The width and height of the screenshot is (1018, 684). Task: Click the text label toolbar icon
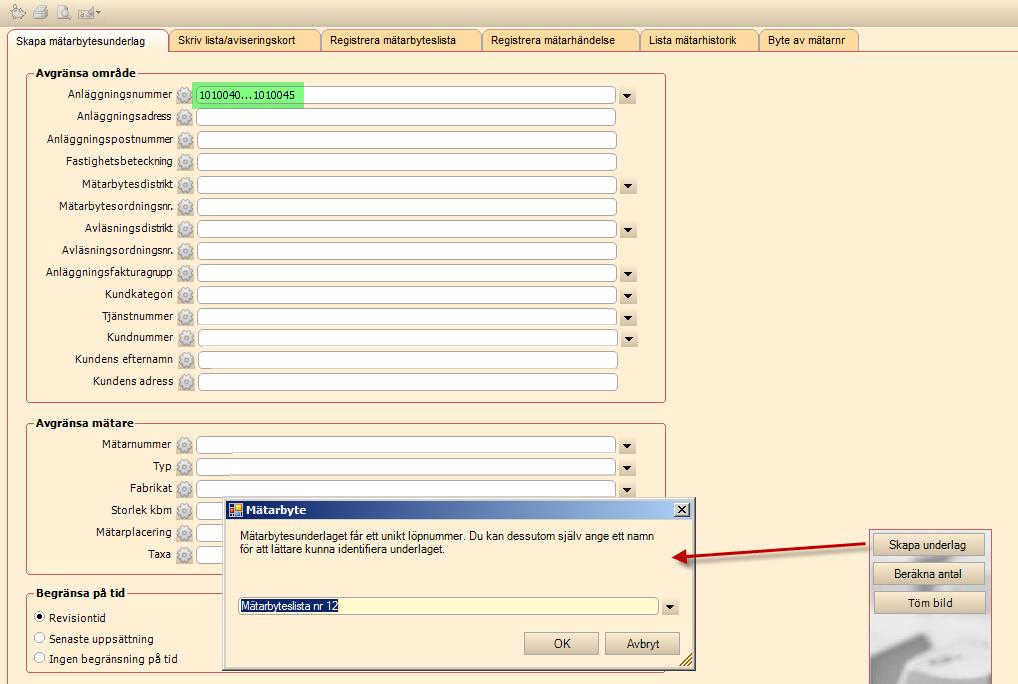click(x=85, y=12)
